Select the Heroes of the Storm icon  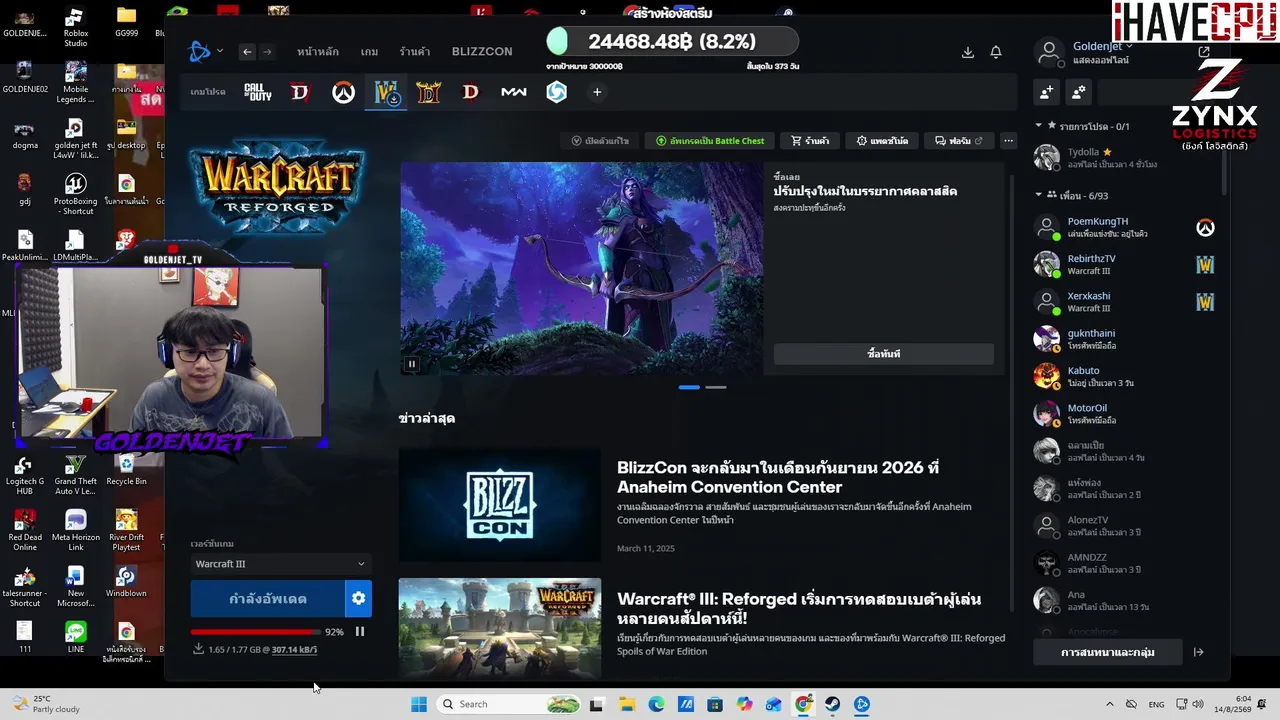pos(557,92)
